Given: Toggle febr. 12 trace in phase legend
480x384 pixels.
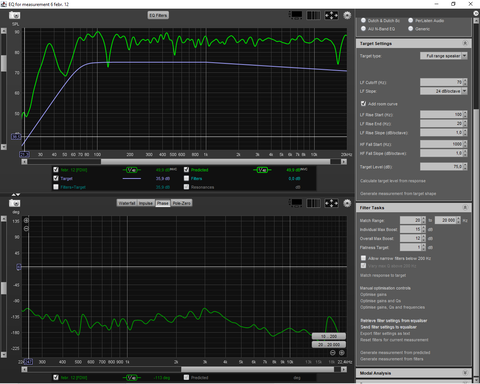Looking at the screenshot, I should (x=56, y=377).
